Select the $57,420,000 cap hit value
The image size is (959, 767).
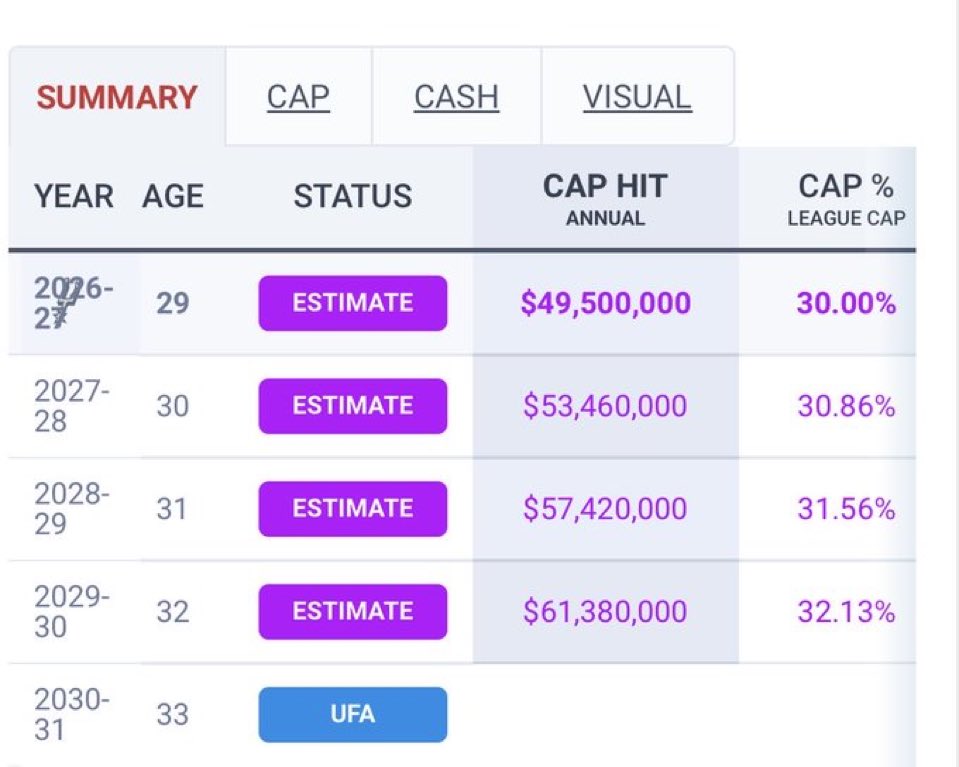(x=605, y=509)
